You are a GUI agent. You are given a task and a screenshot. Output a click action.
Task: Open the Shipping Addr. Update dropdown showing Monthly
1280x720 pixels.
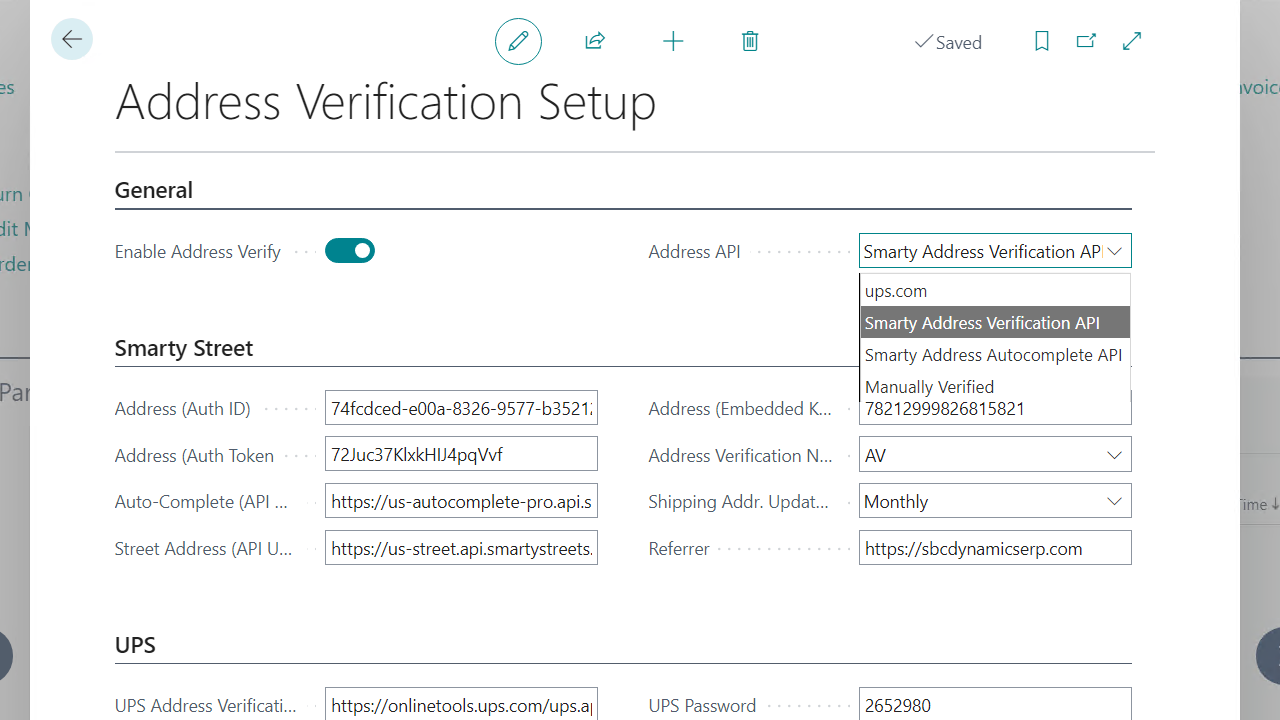[x=1114, y=501]
